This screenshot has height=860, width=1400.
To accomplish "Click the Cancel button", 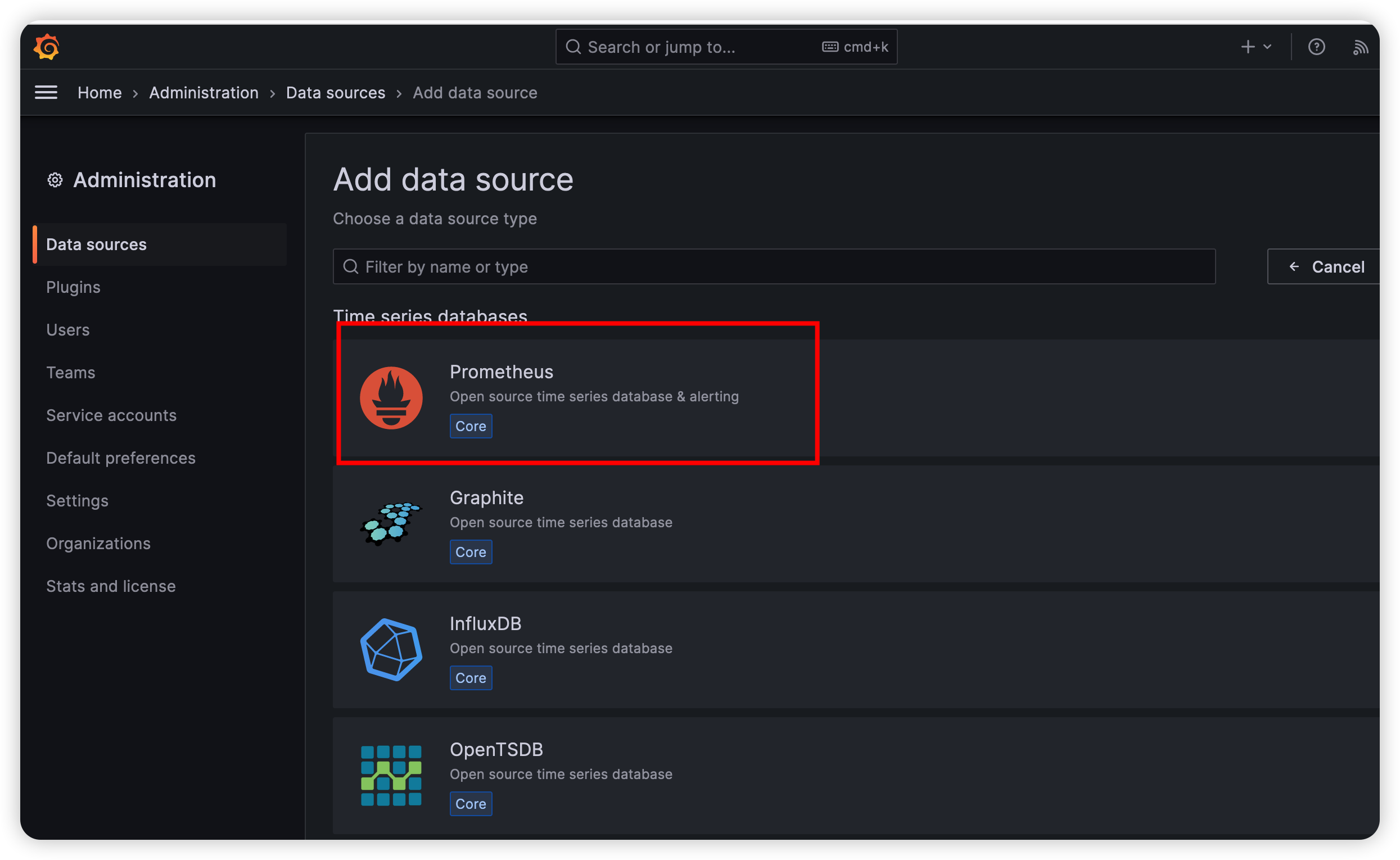I will click(1324, 266).
